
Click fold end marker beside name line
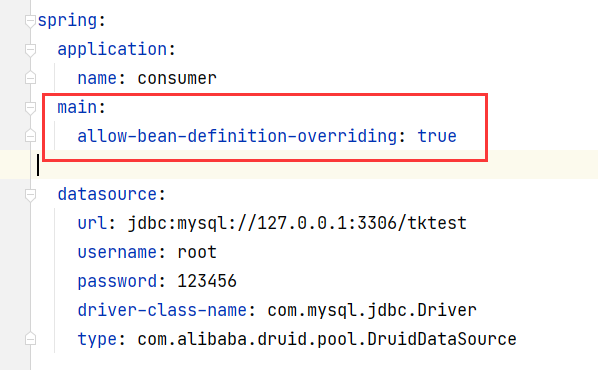[30, 78]
